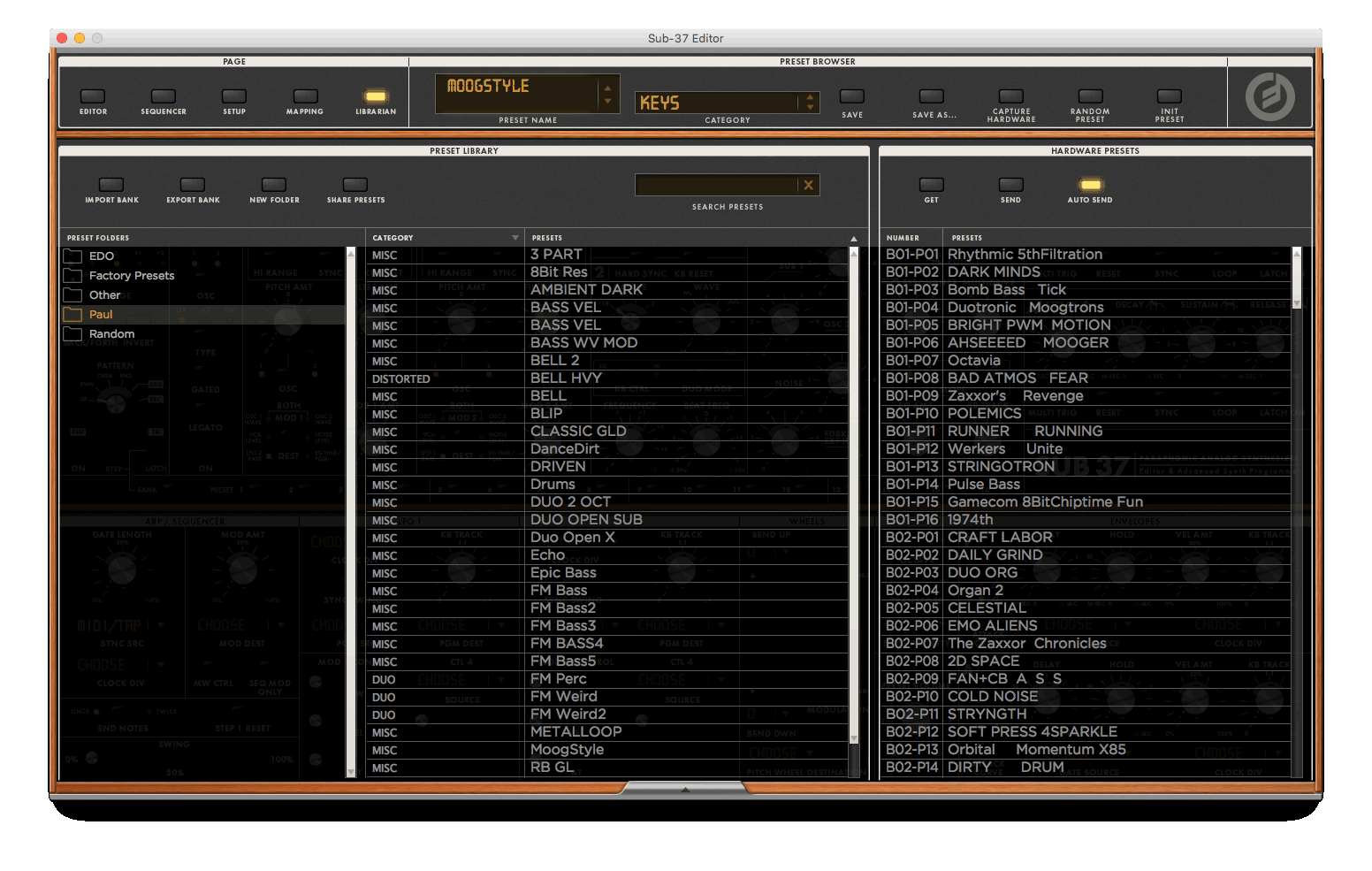Click the Moog logo icon
This screenshot has width=1372, height=871.
point(1269,96)
